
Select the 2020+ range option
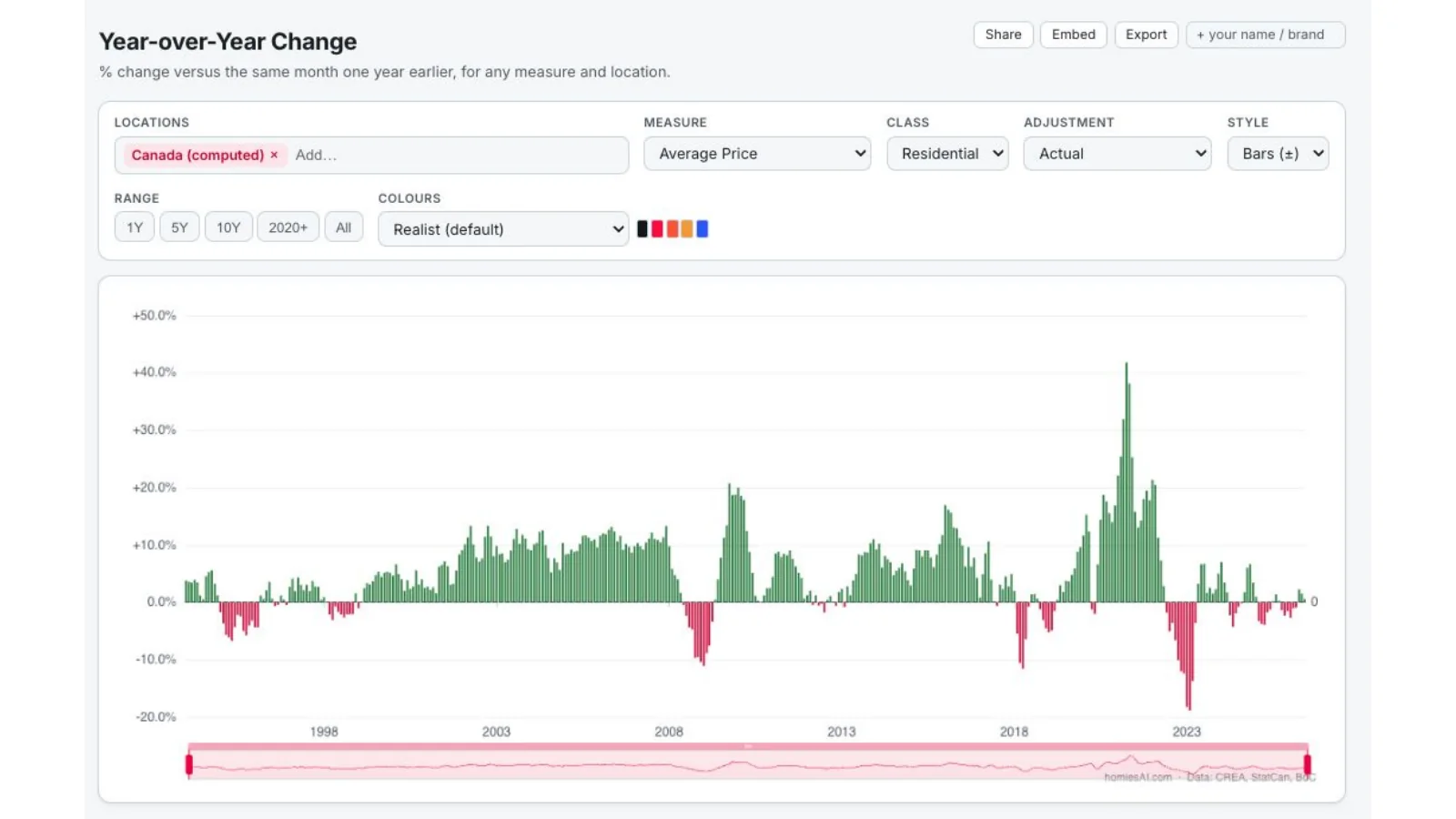288,227
